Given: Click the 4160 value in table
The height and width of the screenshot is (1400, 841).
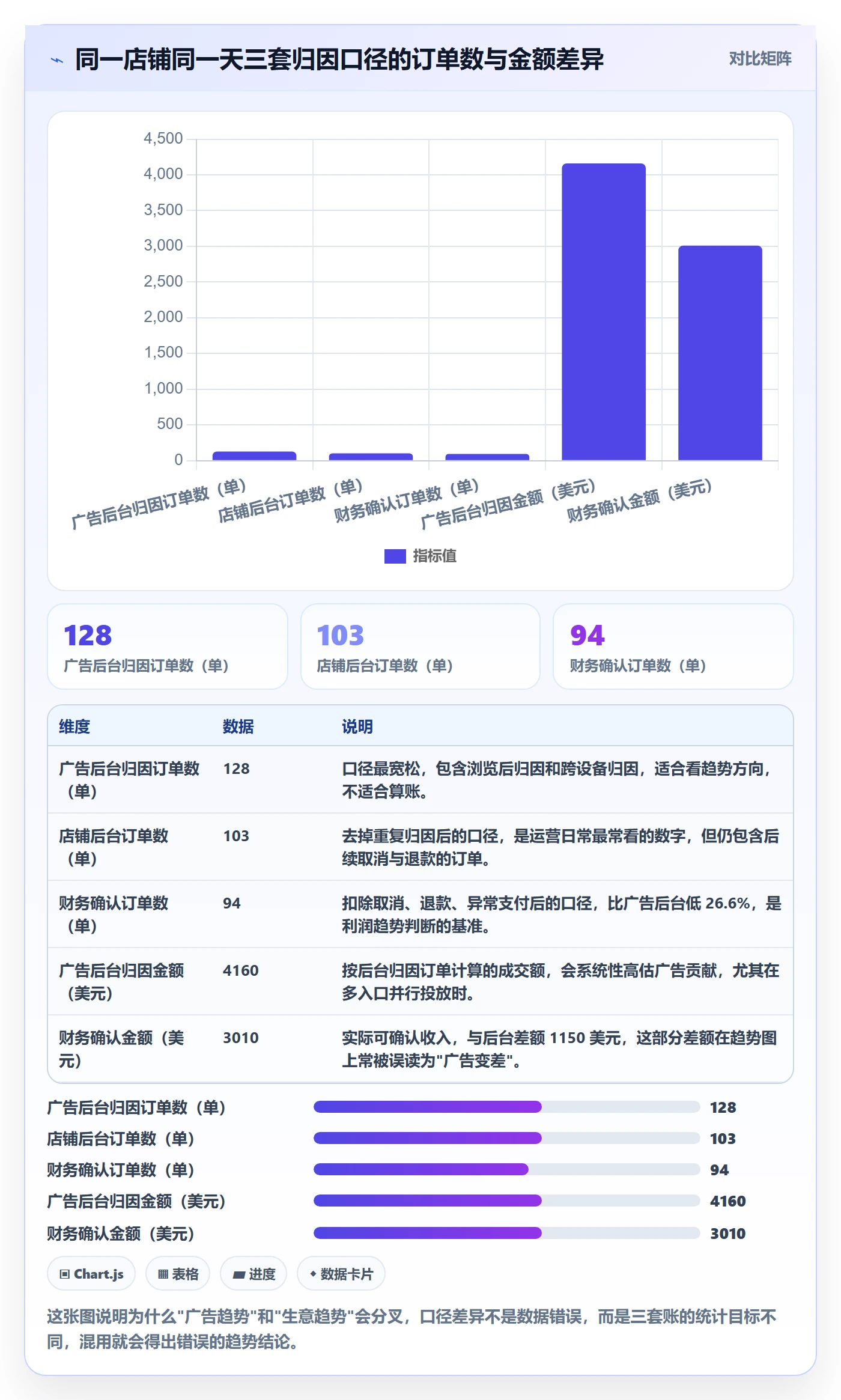Looking at the screenshot, I should pos(241,970).
